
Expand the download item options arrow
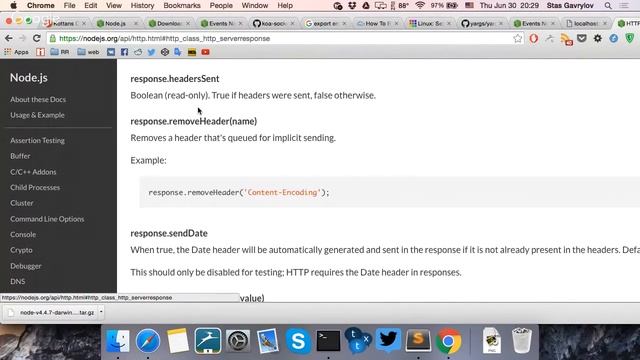point(101,312)
